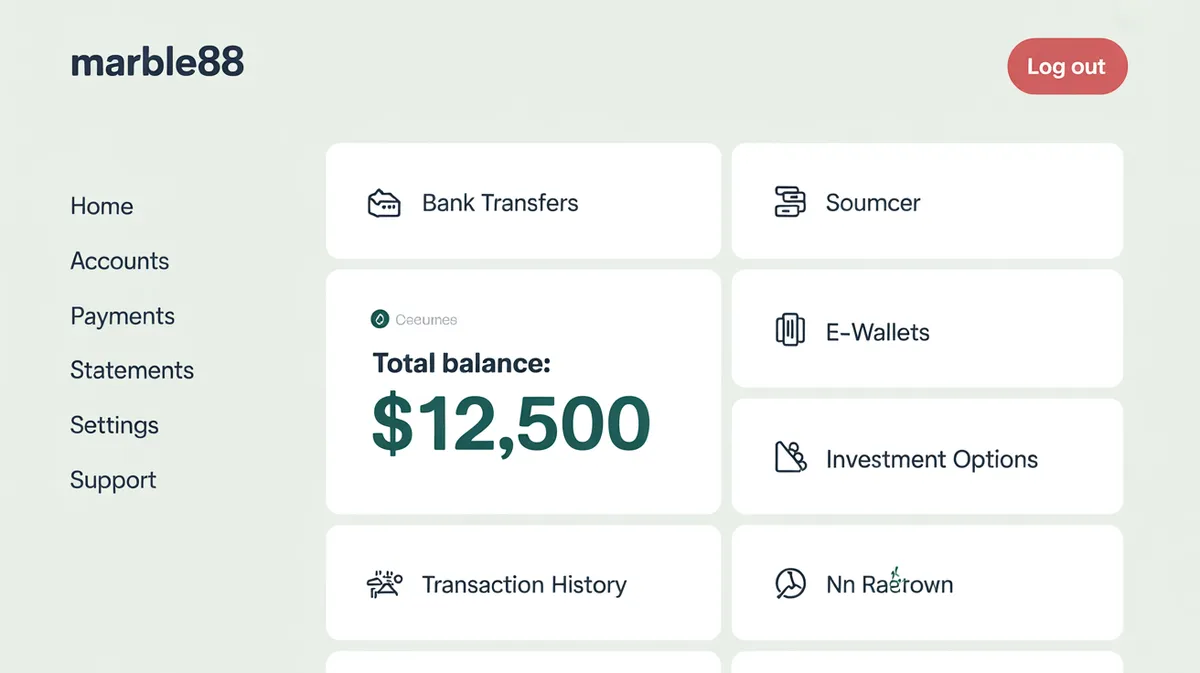Click the green droplet balance icon
Viewport: 1200px width, 673px height.
coord(379,320)
